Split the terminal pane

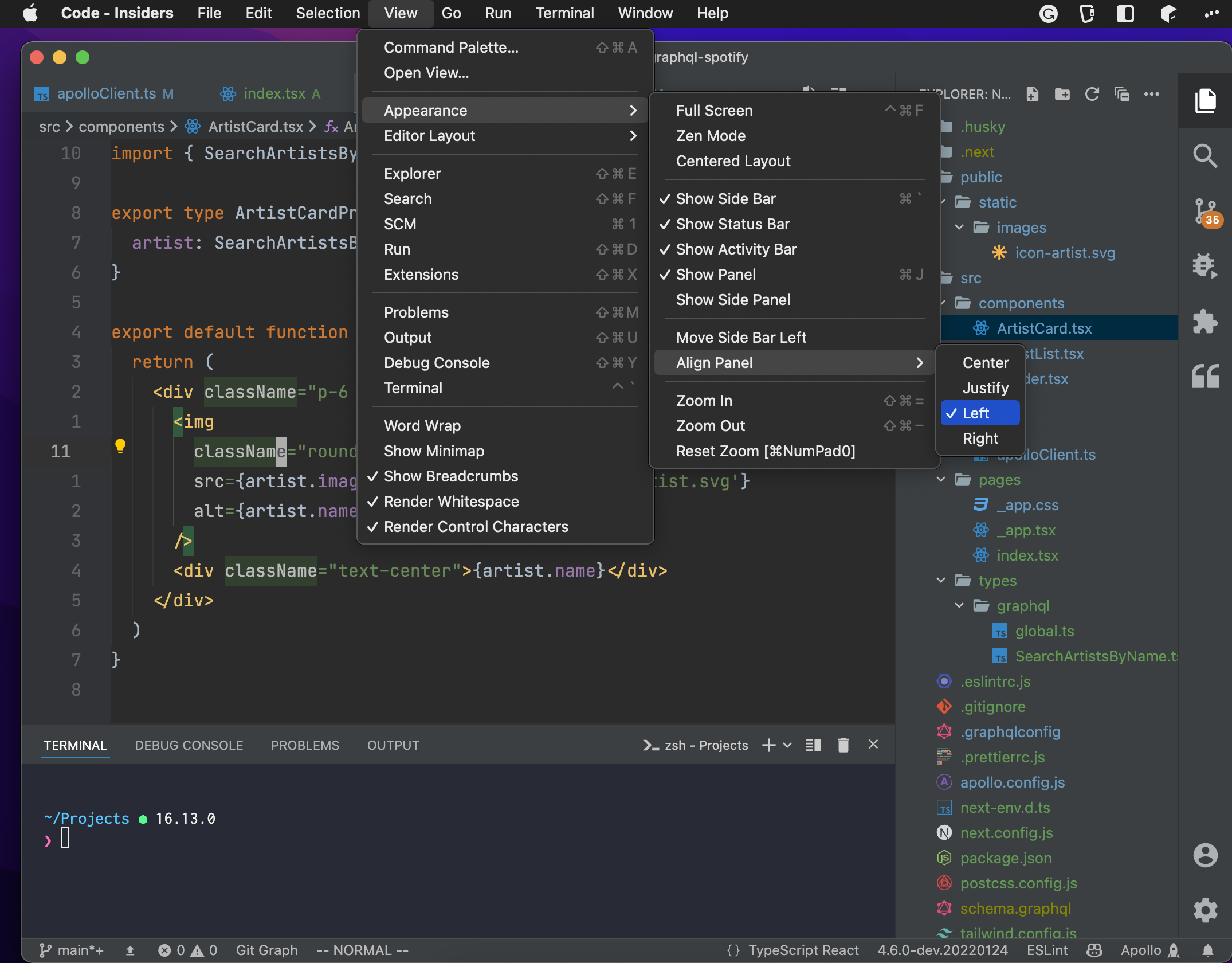point(813,745)
